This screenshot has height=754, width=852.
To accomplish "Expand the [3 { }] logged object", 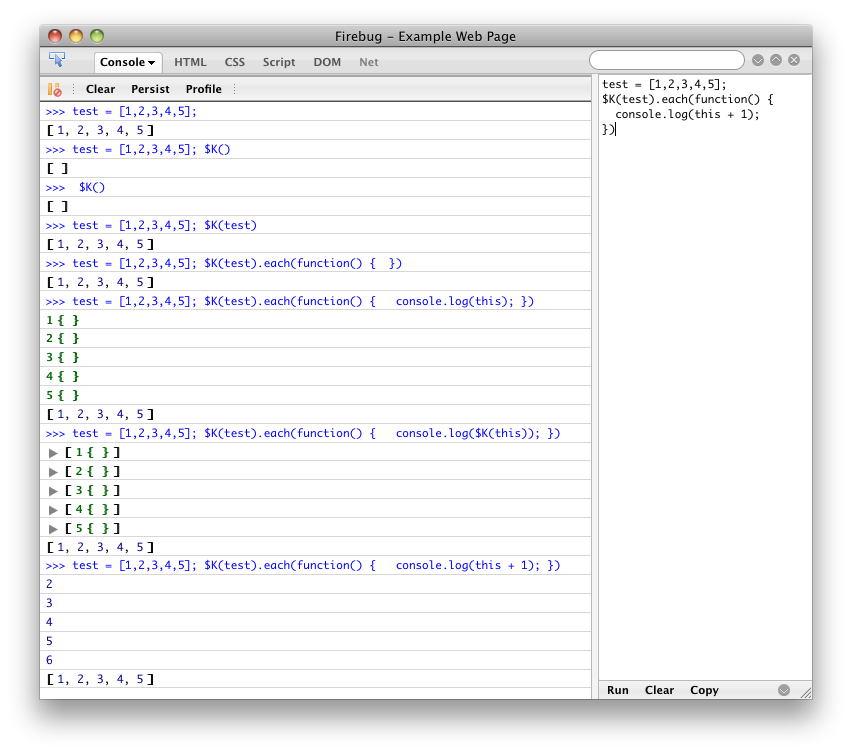I will (x=54, y=491).
